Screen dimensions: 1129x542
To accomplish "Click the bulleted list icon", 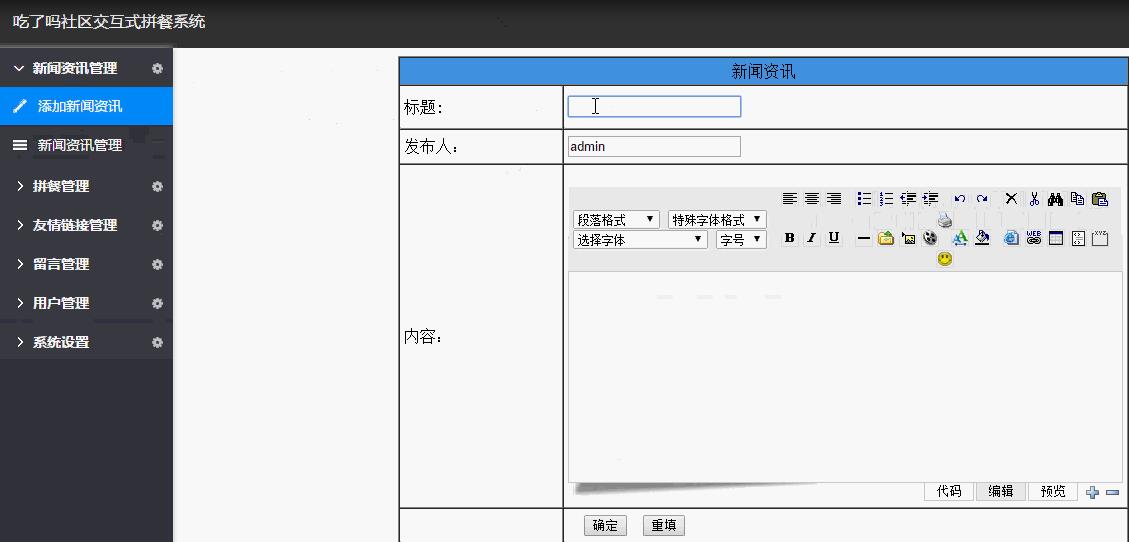I will [865, 199].
